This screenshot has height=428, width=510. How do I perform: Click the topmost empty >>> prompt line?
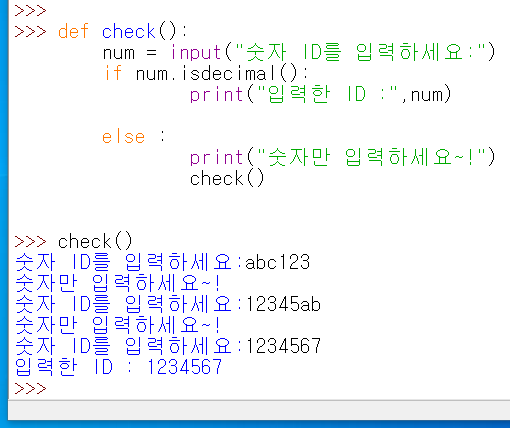(x=30, y=11)
